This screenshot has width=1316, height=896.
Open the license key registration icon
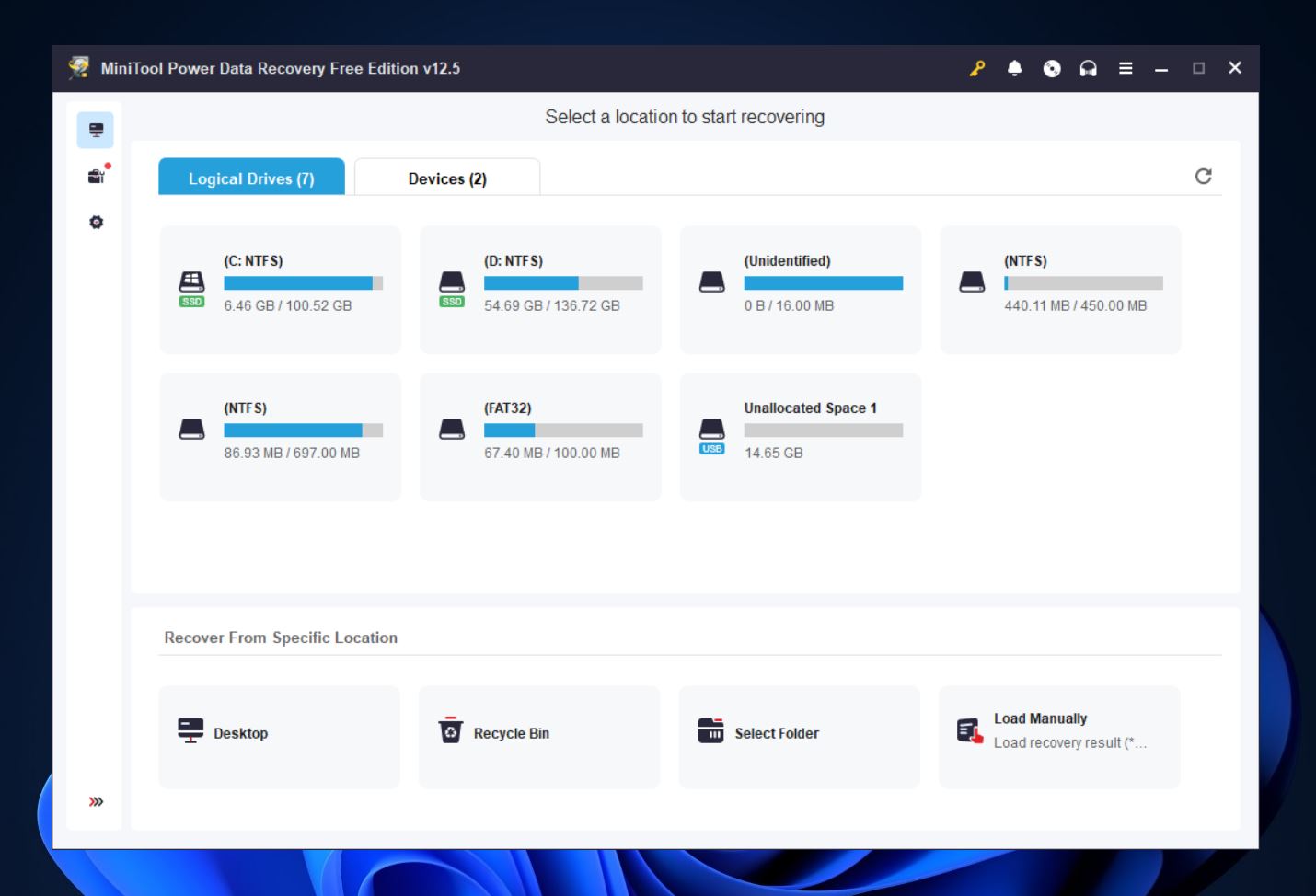click(977, 68)
